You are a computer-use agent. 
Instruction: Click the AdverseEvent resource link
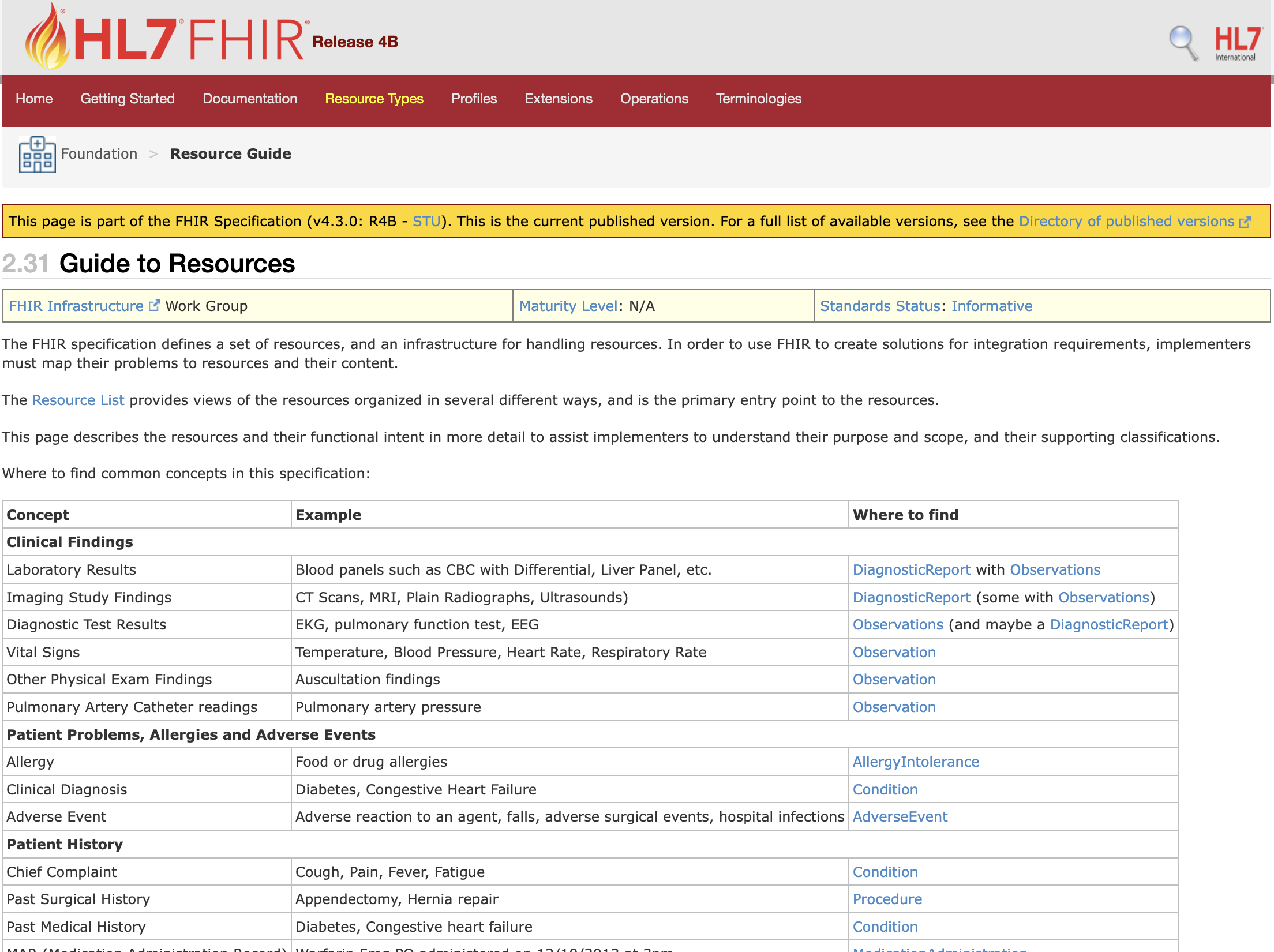tap(900, 816)
